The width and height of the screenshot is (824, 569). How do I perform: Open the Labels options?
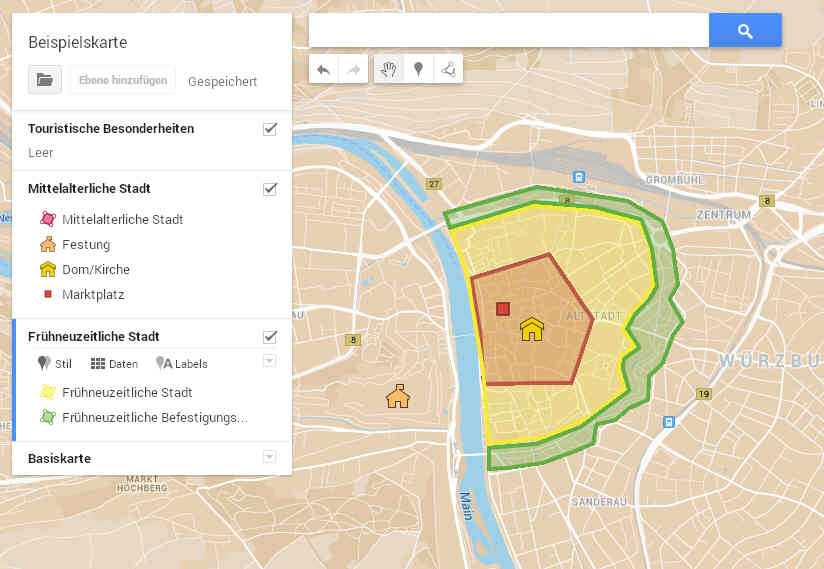click(x=182, y=364)
